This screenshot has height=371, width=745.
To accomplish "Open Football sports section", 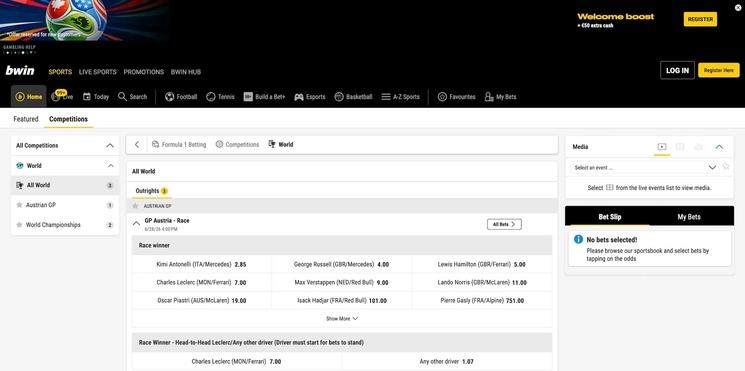I will click(x=181, y=96).
